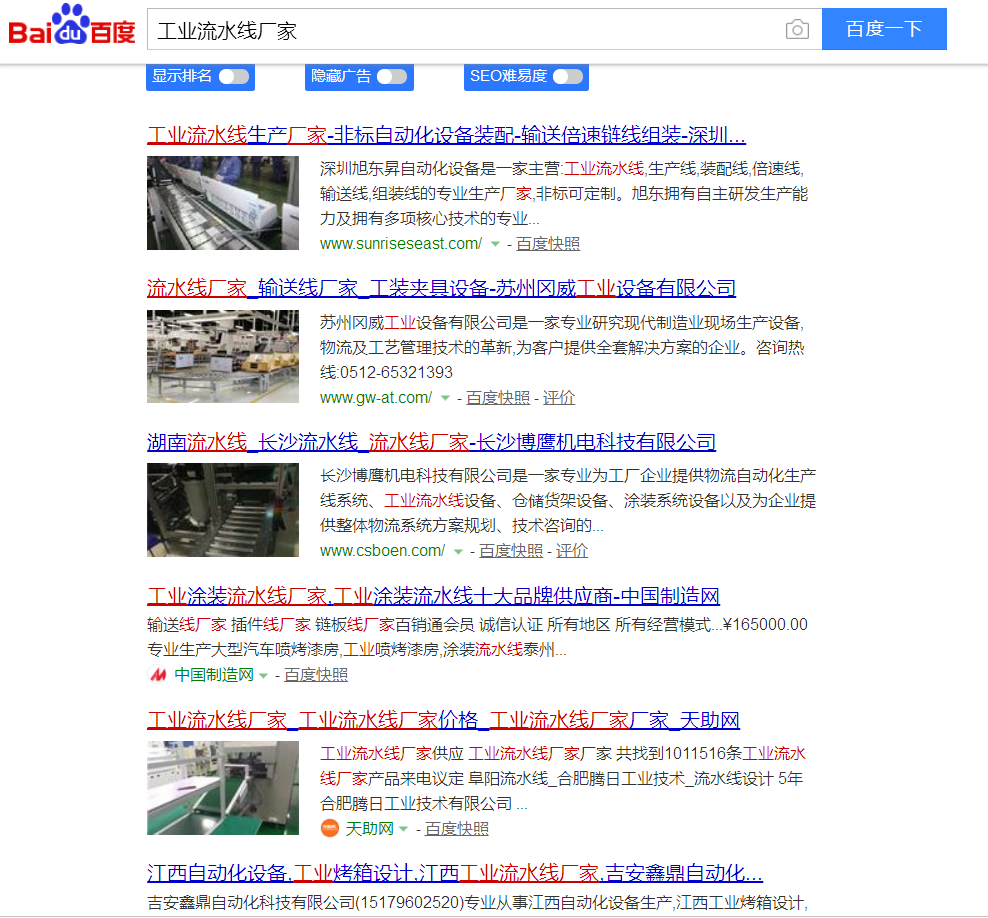Open 百度快照 for sunriseseast.com result
988x918 pixels.
click(548, 244)
